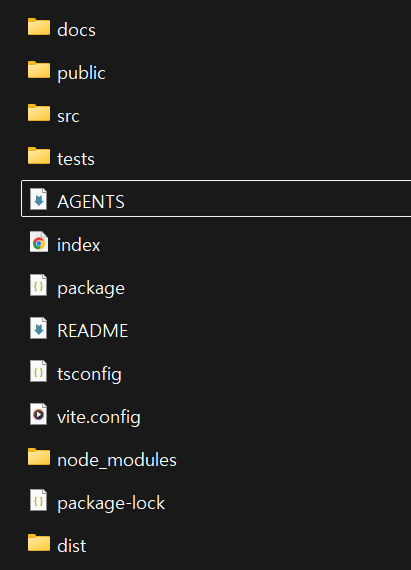Select the package-lock file name
The image size is (411, 570).
coord(111,503)
